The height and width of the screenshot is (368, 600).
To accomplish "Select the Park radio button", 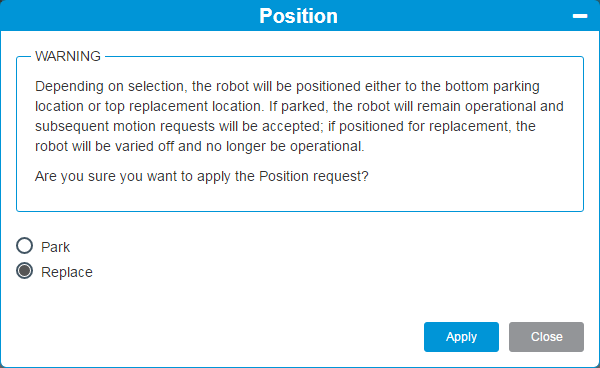I will click(x=24, y=246).
